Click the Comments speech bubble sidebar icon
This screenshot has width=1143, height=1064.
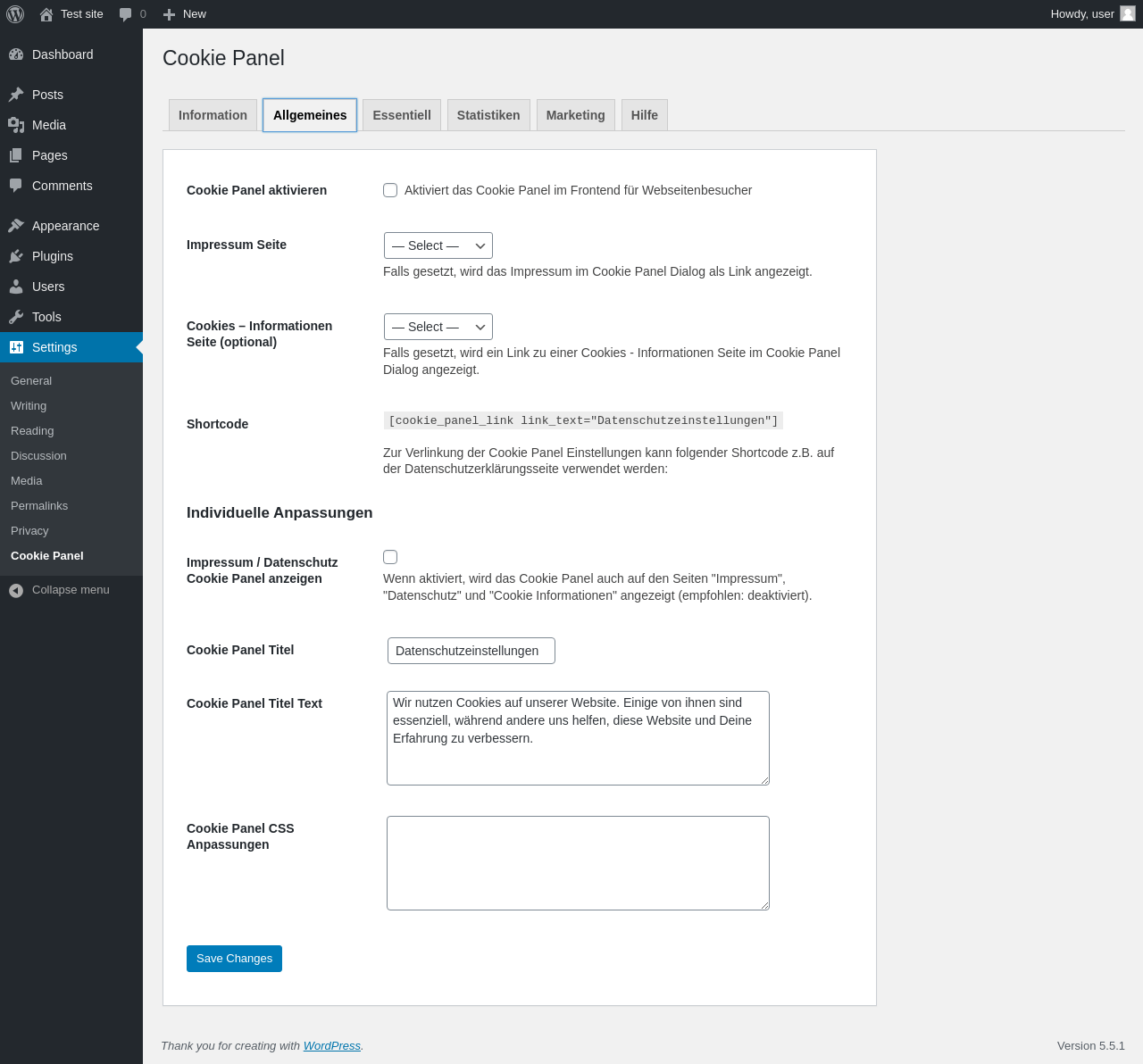point(16,186)
